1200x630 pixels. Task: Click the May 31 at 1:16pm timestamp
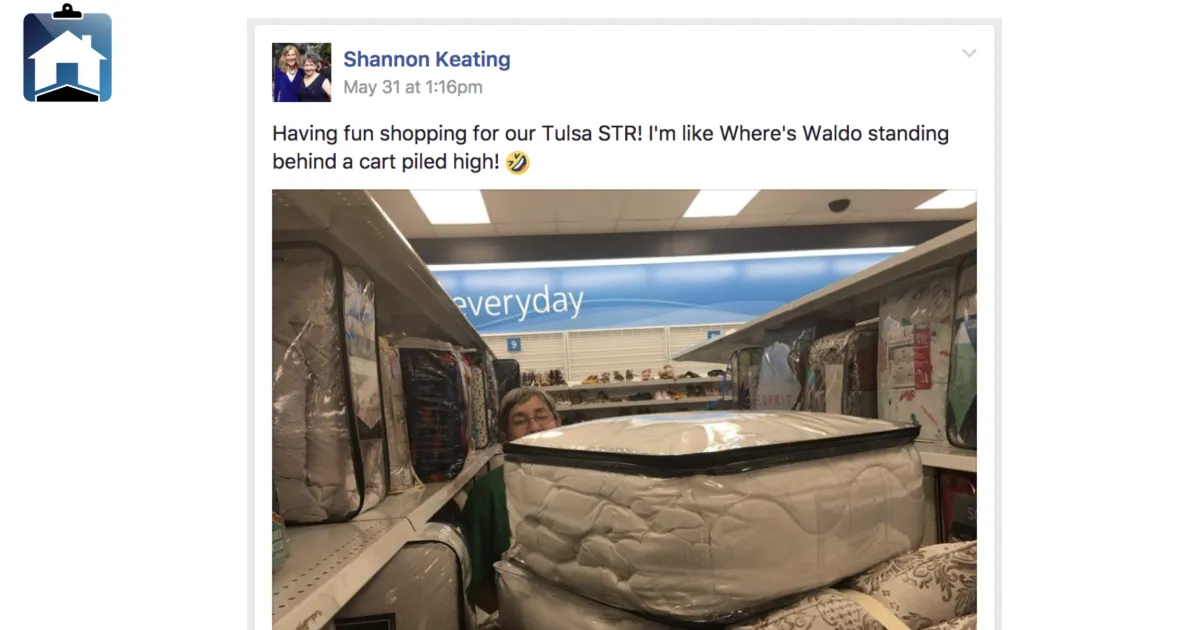413,87
